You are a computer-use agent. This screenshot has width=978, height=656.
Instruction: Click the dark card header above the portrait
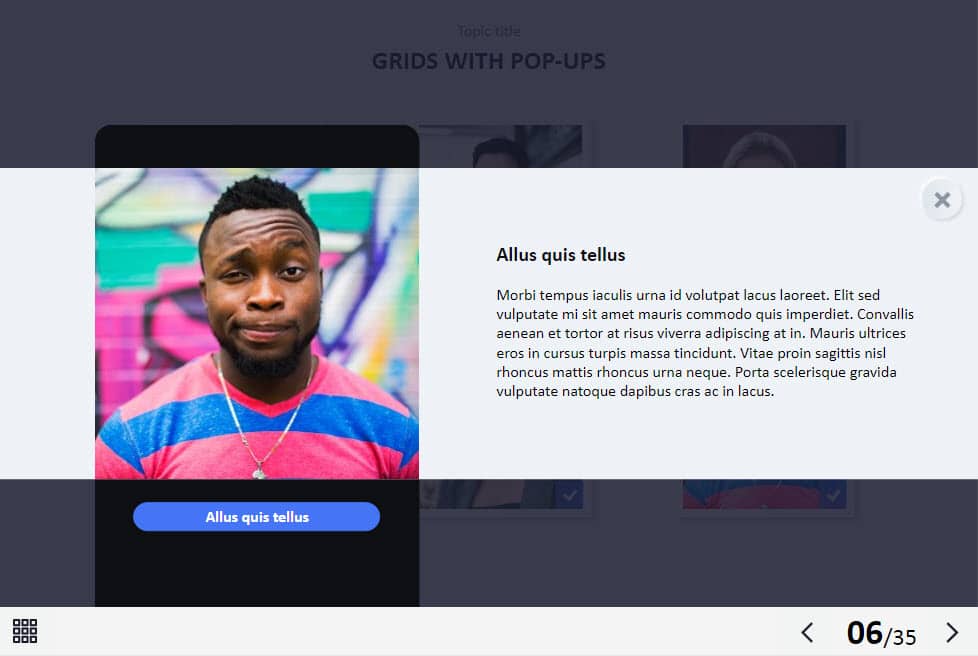click(x=257, y=147)
